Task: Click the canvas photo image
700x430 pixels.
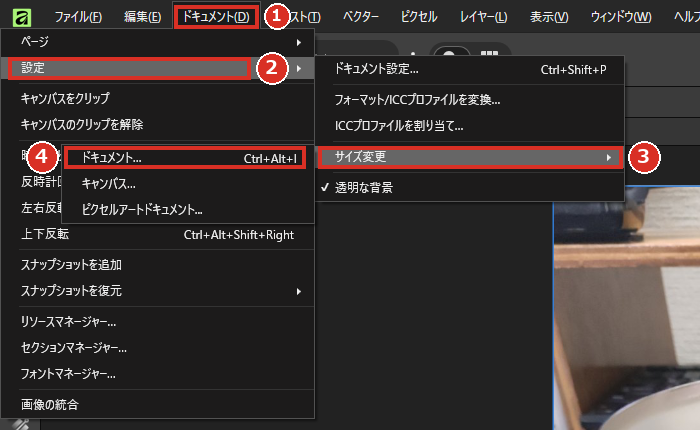Action: pos(627,308)
